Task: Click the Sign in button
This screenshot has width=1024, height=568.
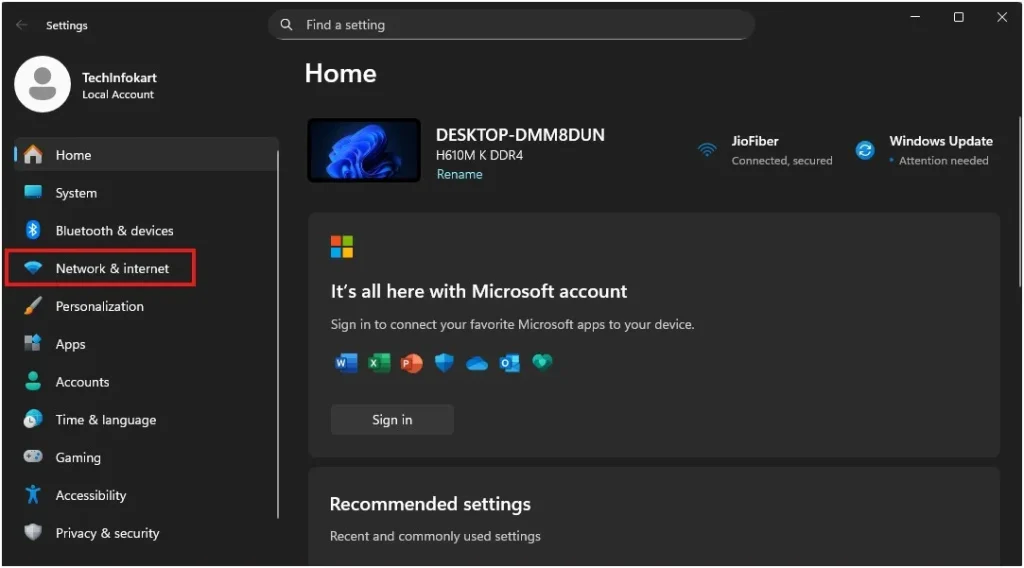Action: (x=392, y=420)
